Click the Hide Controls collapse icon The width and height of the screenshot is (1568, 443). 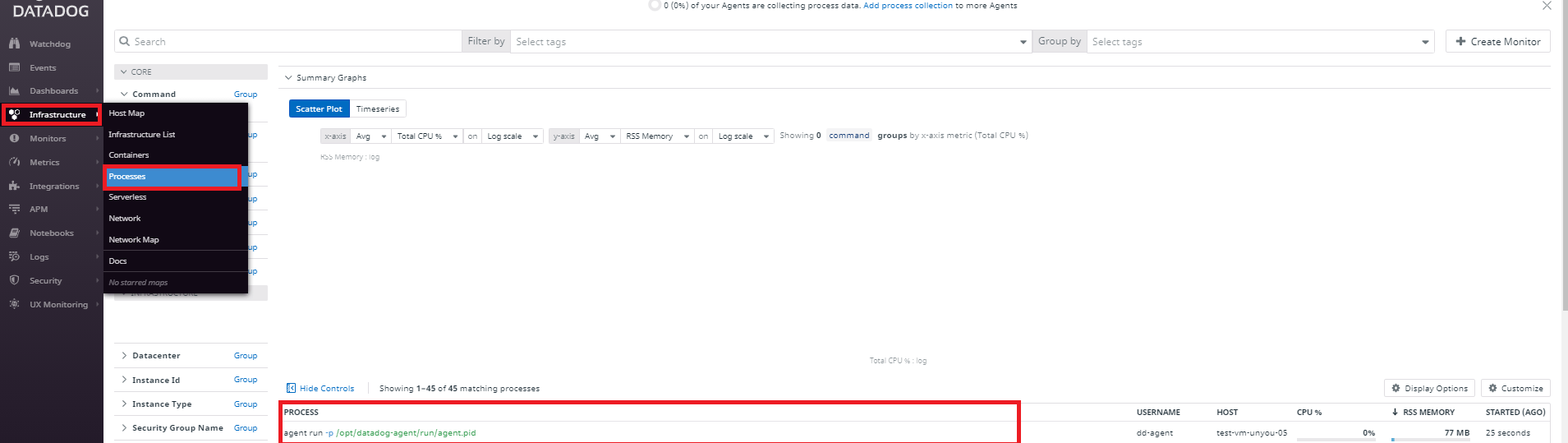coord(291,388)
